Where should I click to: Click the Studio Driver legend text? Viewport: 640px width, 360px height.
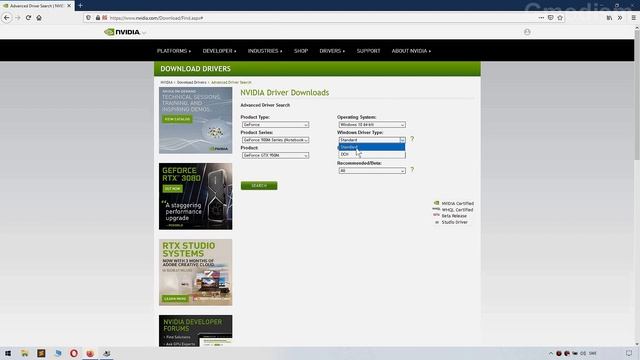click(455, 222)
